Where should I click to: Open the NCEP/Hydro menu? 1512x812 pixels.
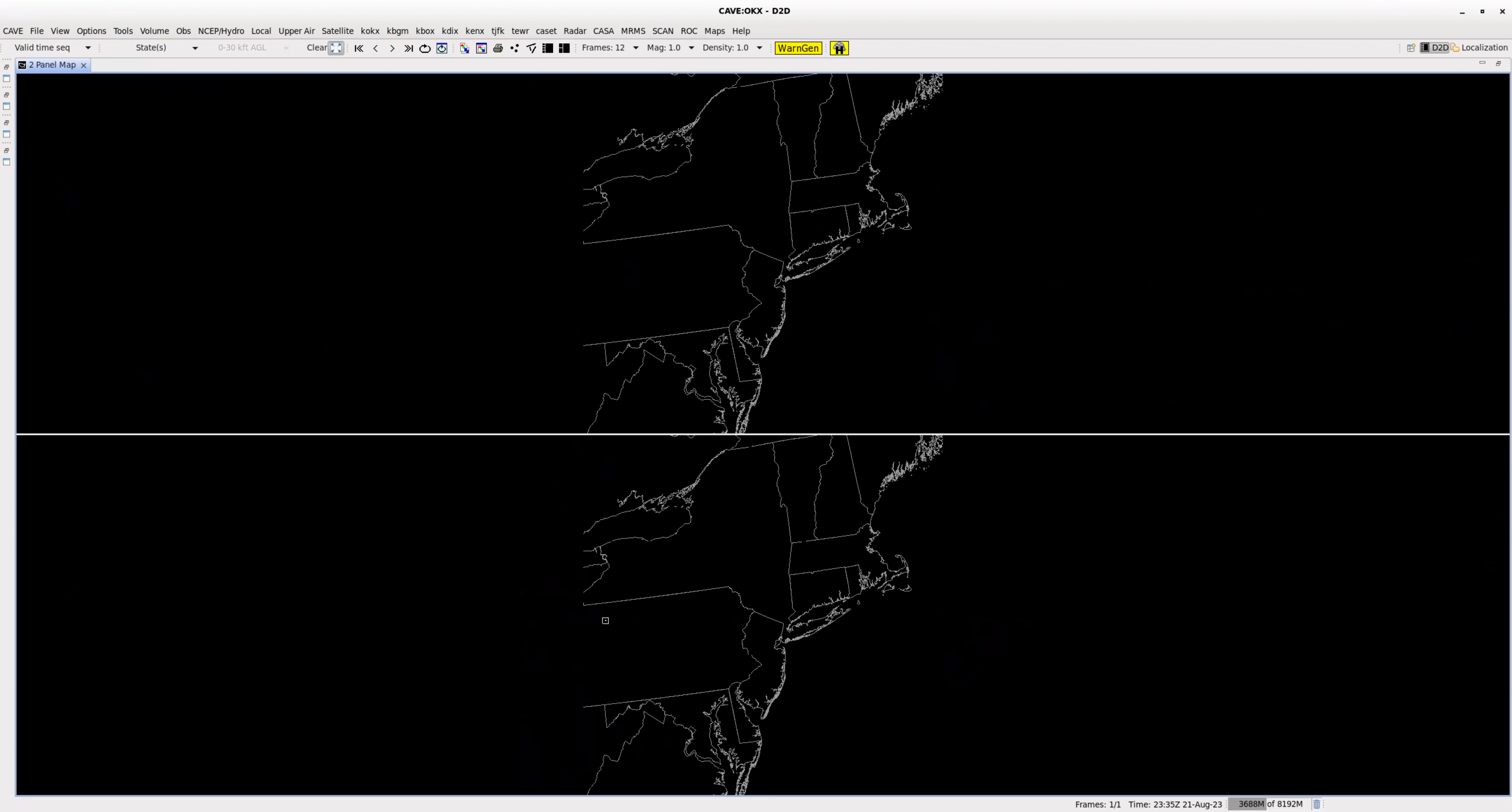tap(221, 30)
